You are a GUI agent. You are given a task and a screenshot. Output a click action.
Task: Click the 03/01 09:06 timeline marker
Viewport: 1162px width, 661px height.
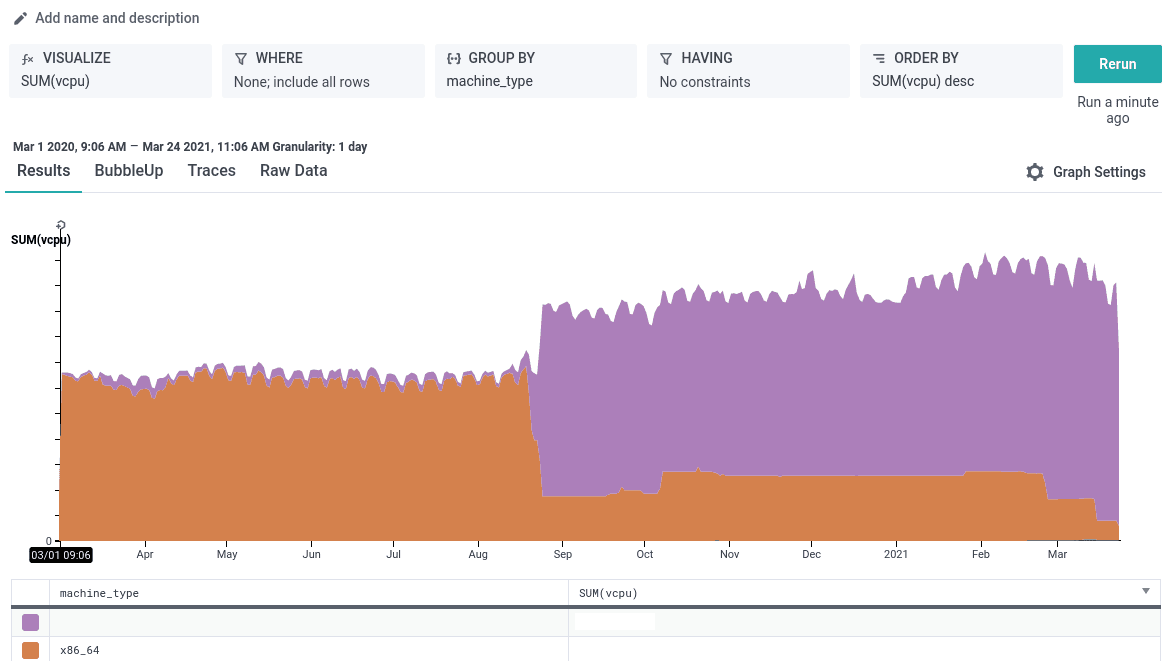(x=61, y=554)
